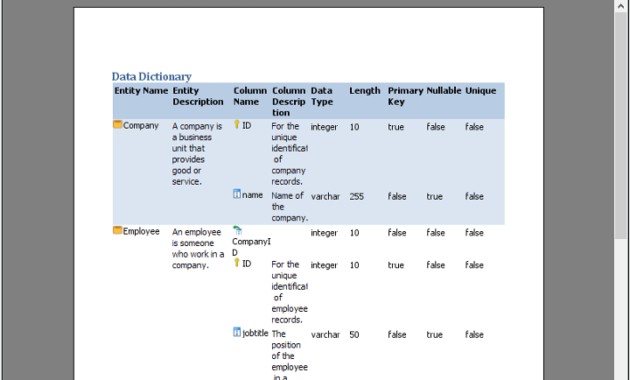630x380 pixels.
Task: Click integer data type in CompanyID row
Action: click(324, 233)
